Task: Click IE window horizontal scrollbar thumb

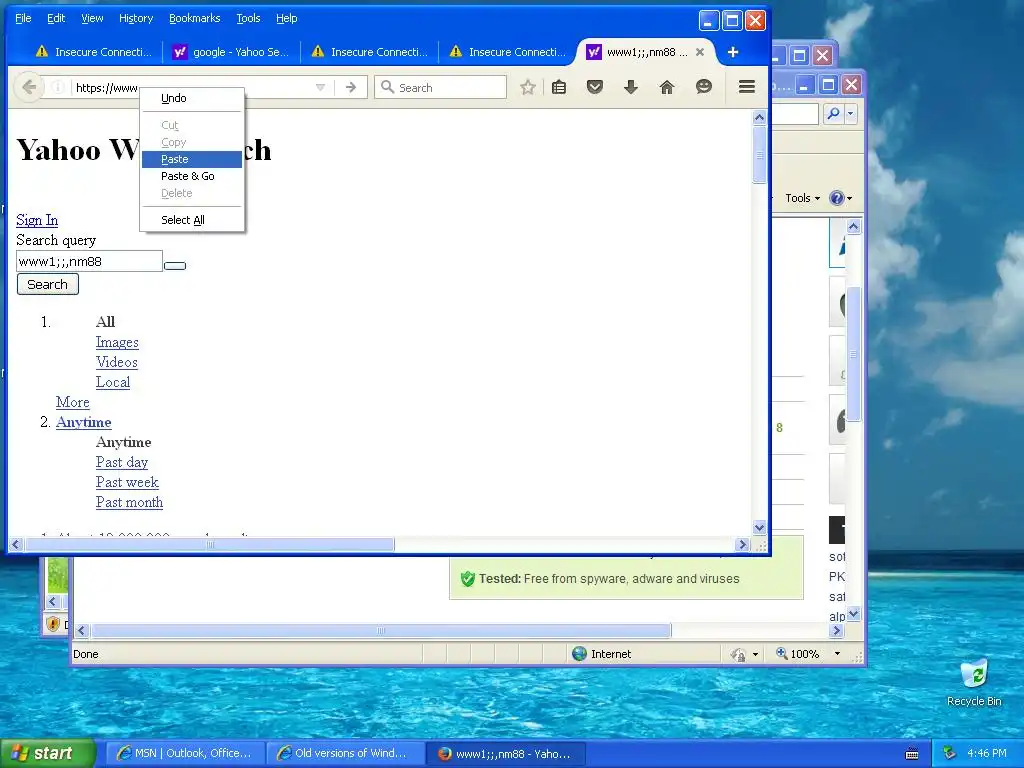Action: (x=381, y=631)
